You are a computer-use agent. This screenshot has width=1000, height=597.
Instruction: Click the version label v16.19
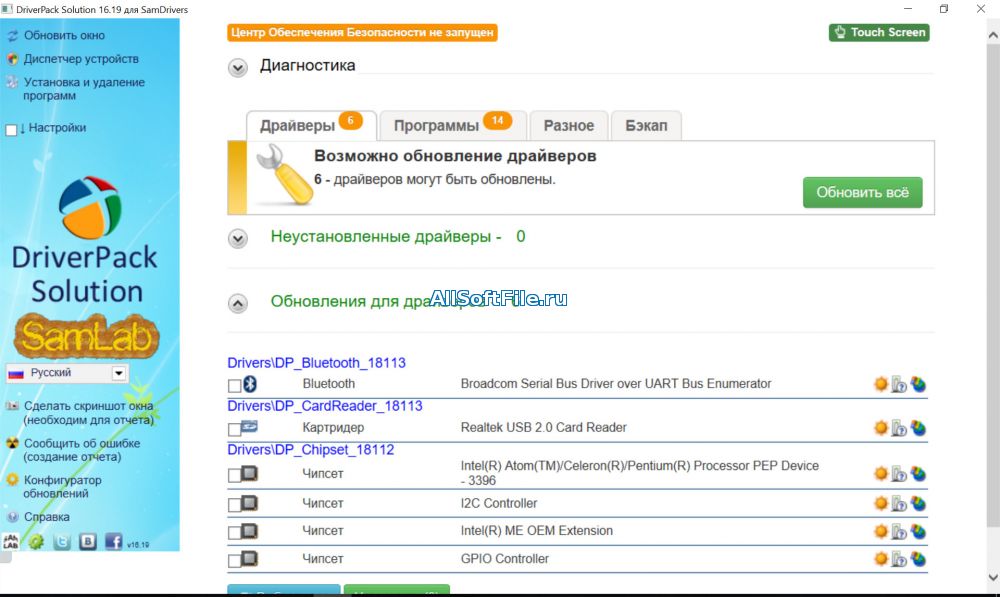[x=138, y=545]
